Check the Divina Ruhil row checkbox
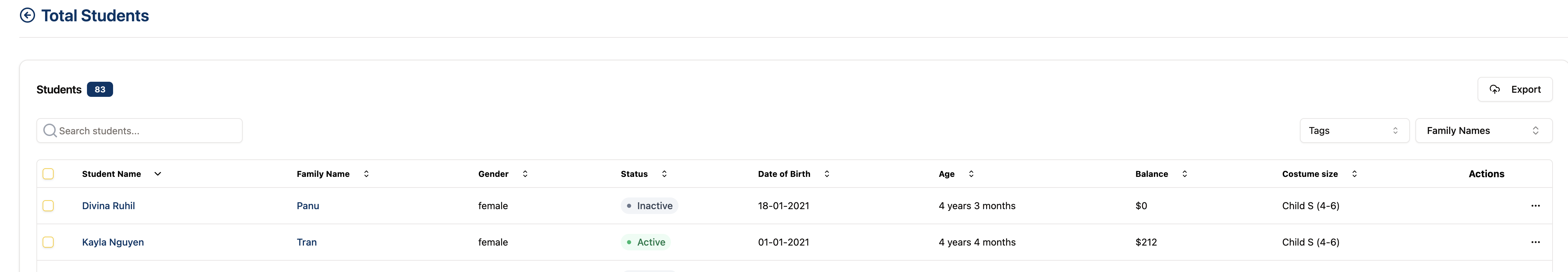1568x272 pixels. 48,206
